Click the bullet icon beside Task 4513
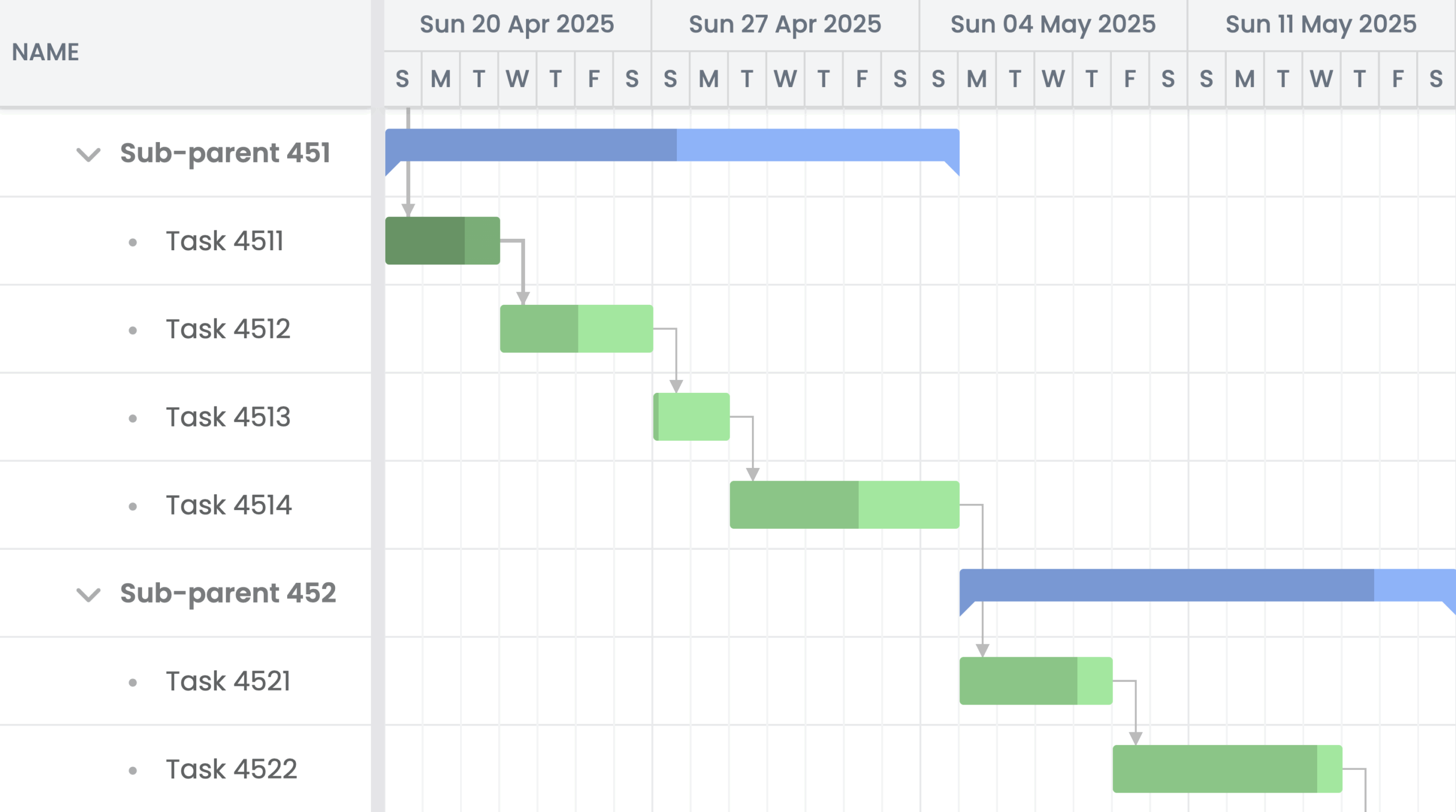 [x=134, y=417]
